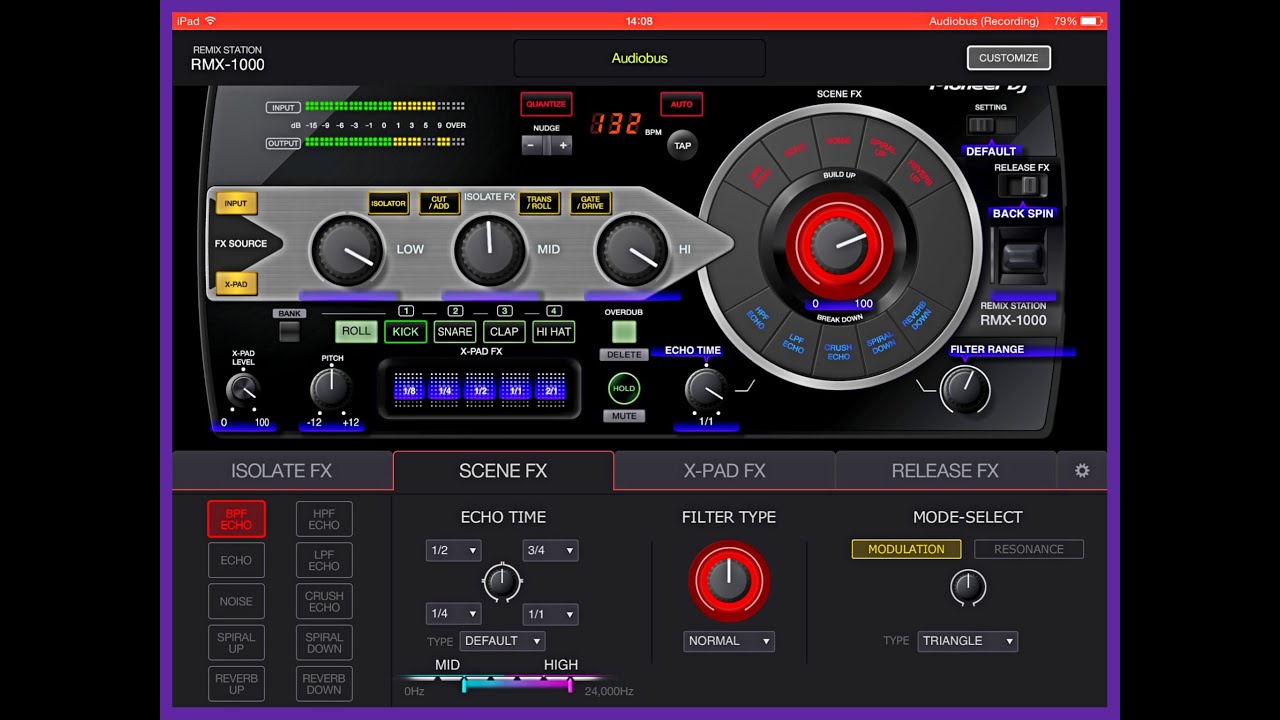Image resolution: width=1280 pixels, height=720 pixels.
Task: Click the HIGH frequency range slider handle
Action: click(570, 685)
